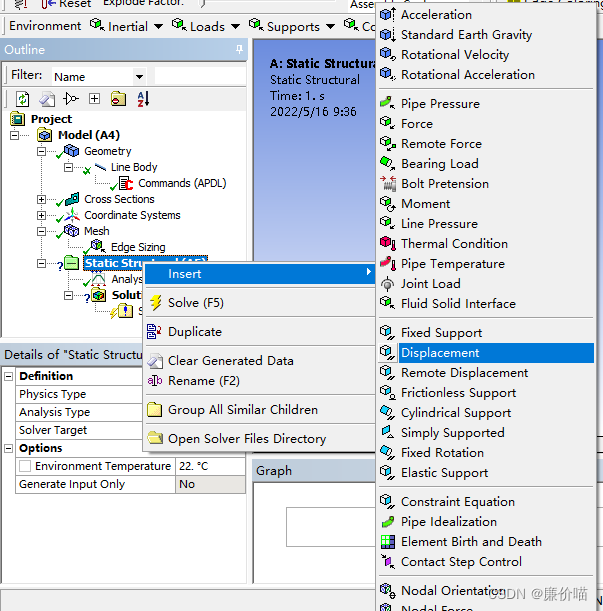Toggle the Environment Temperature checkbox

(25, 466)
